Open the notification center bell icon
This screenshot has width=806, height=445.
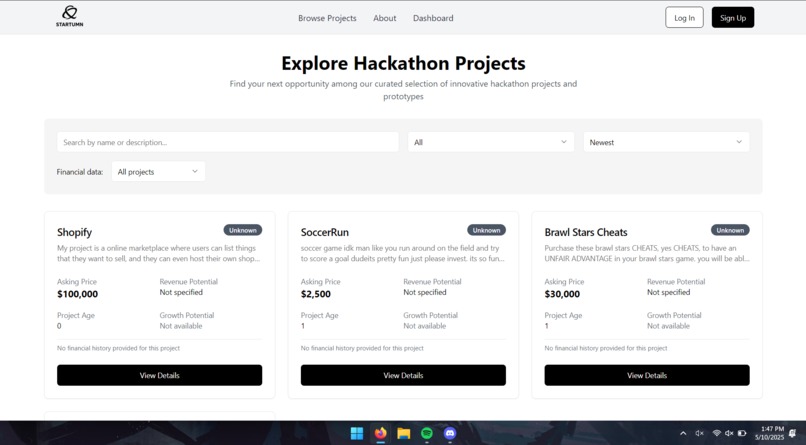(x=792, y=433)
